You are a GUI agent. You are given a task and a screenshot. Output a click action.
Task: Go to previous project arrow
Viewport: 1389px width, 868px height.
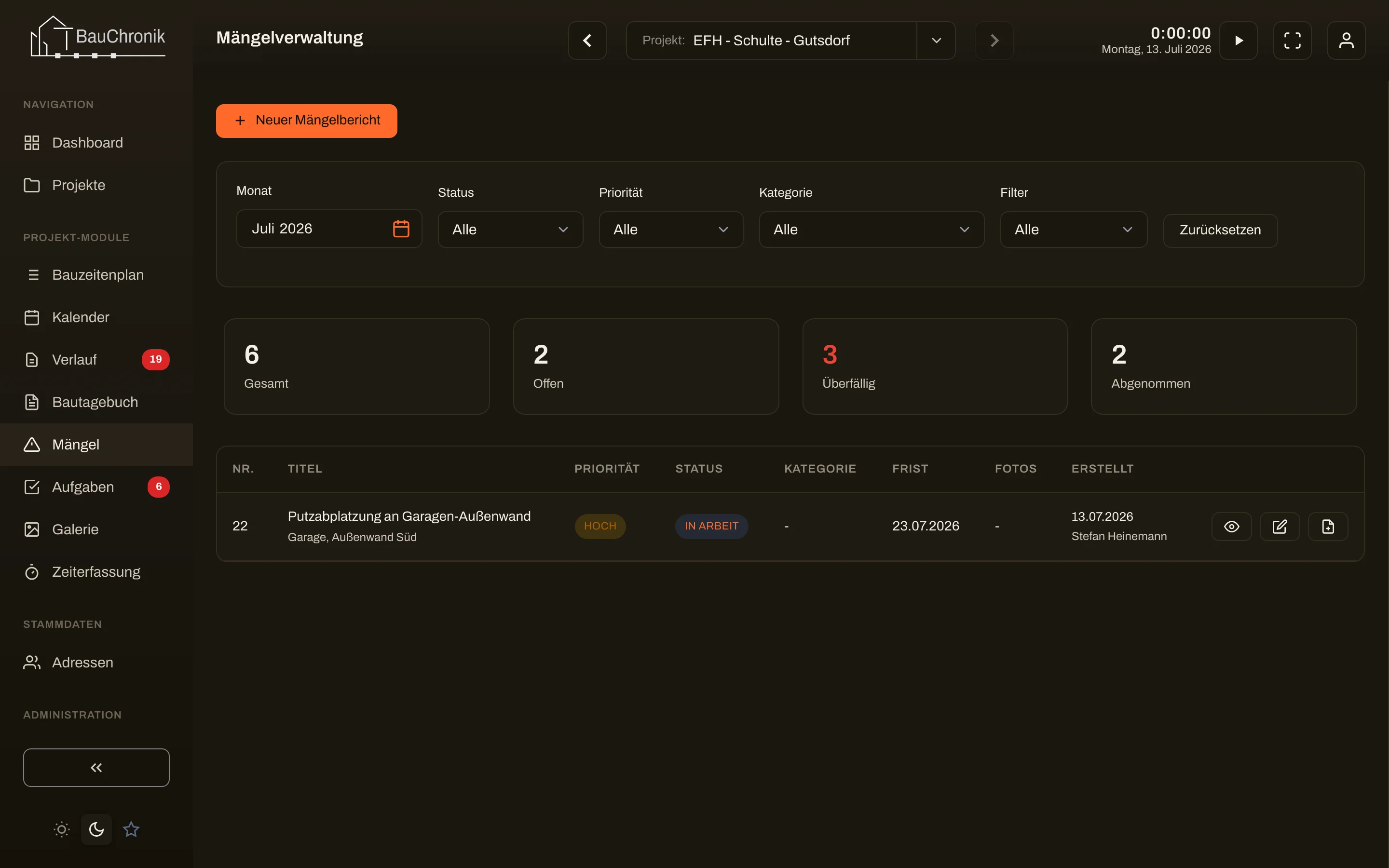587,40
